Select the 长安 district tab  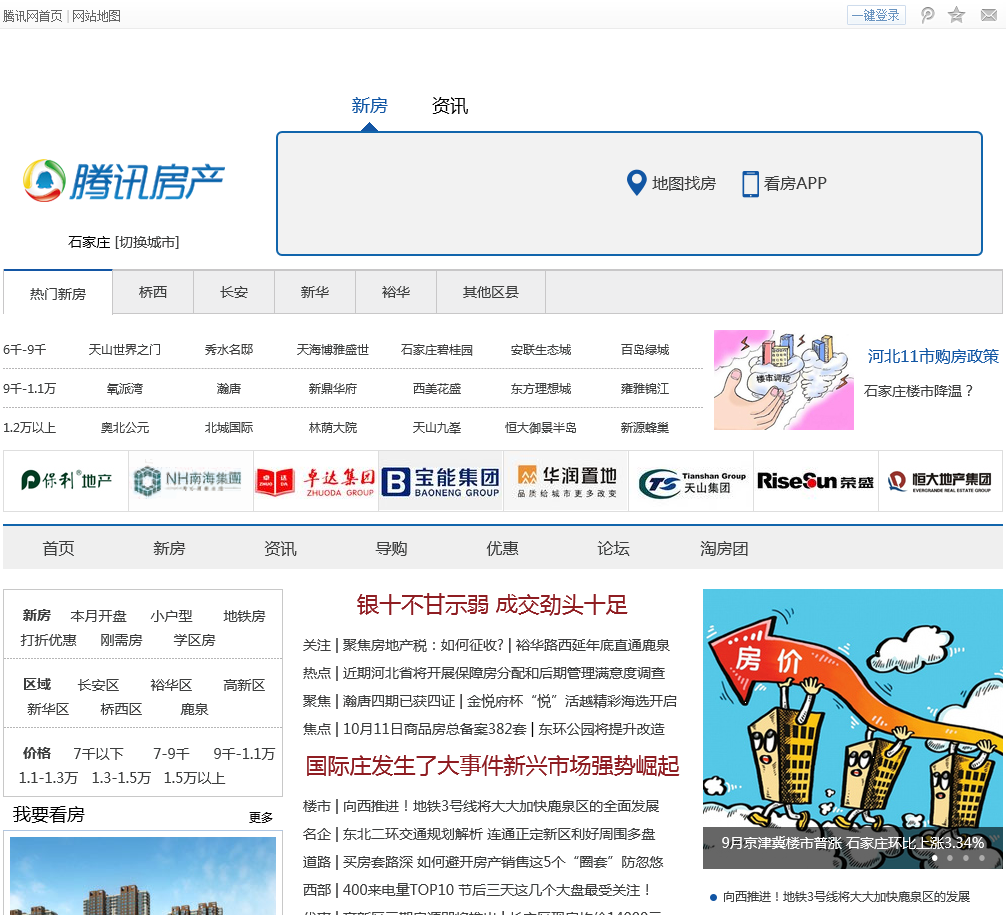(234, 292)
